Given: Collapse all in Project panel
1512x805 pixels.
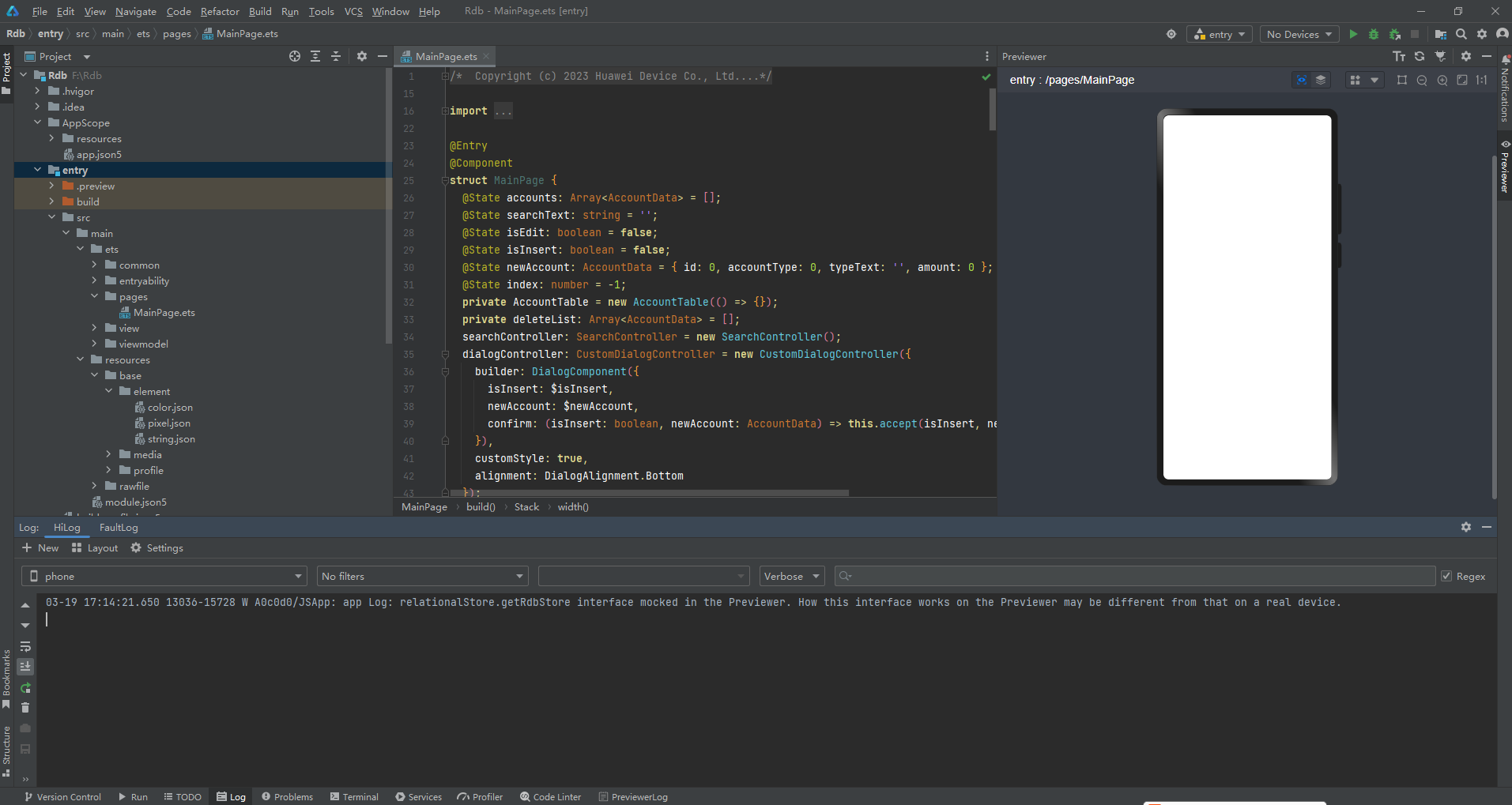Looking at the screenshot, I should coord(336,56).
